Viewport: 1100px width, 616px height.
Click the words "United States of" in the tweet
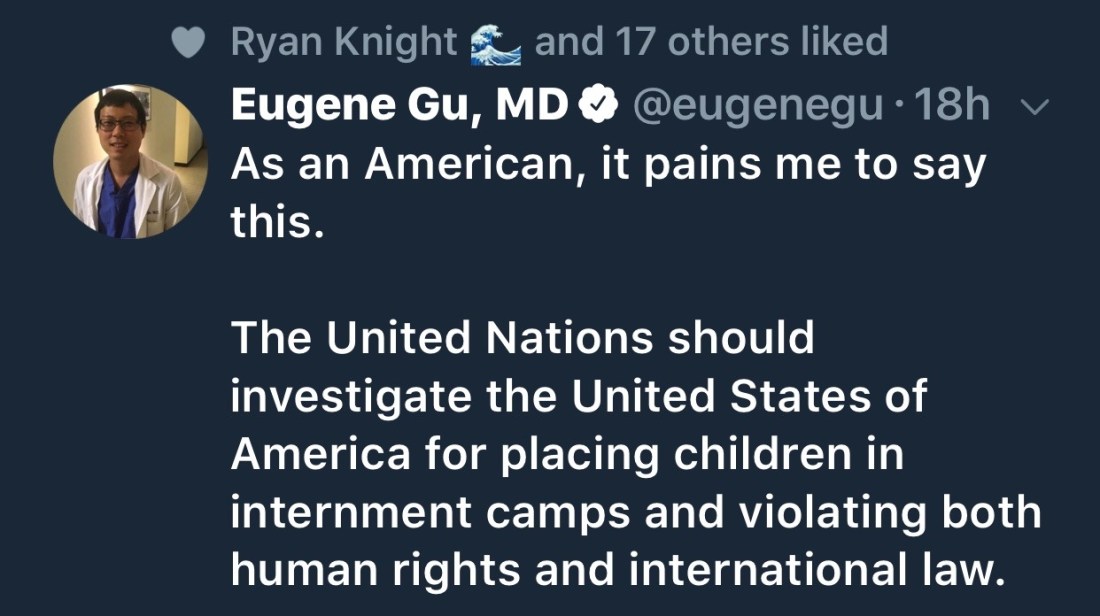(x=748, y=396)
